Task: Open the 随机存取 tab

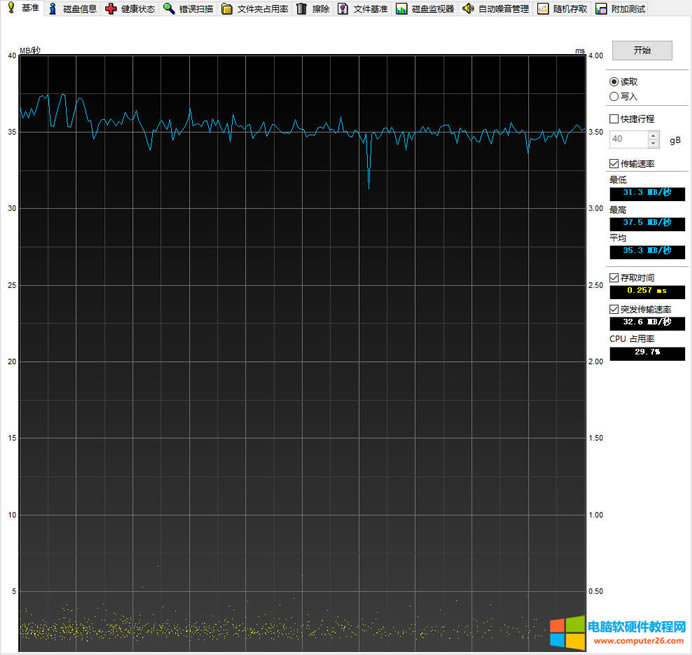Action: pos(562,9)
